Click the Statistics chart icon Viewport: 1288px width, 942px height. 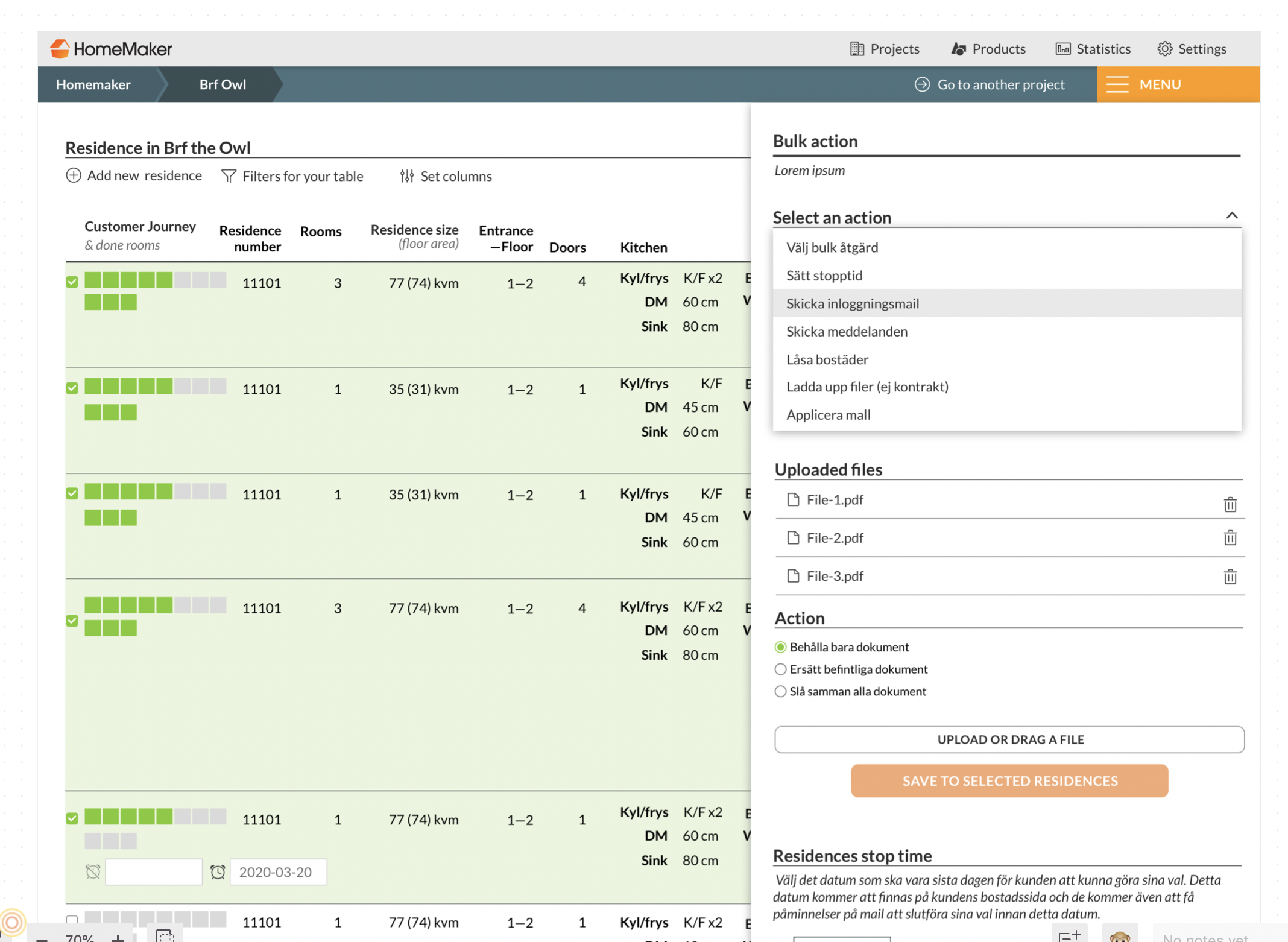1062,49
